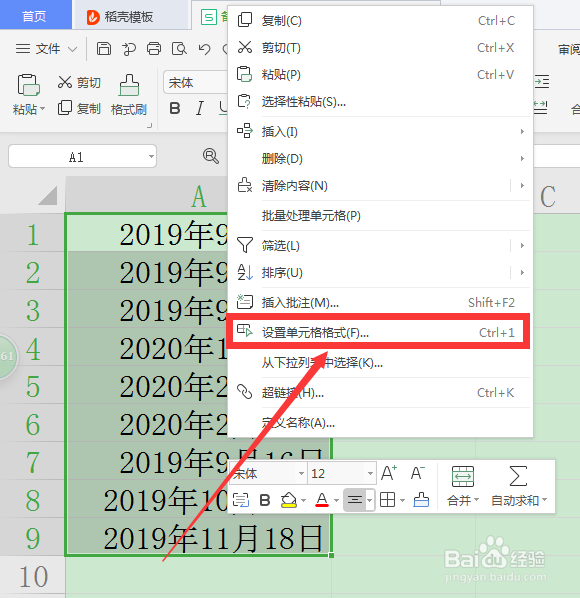Toggle Bold in the mini toolbar
The width and height of the screenshot is (580, 598).
click(x=265, y=500)
